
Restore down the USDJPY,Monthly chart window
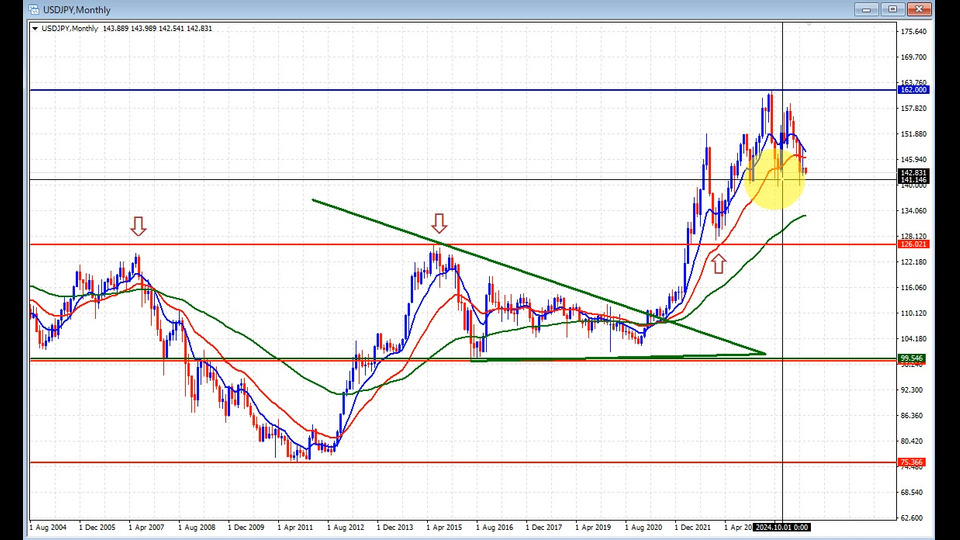pyautogui.click(x=893, y=9)
